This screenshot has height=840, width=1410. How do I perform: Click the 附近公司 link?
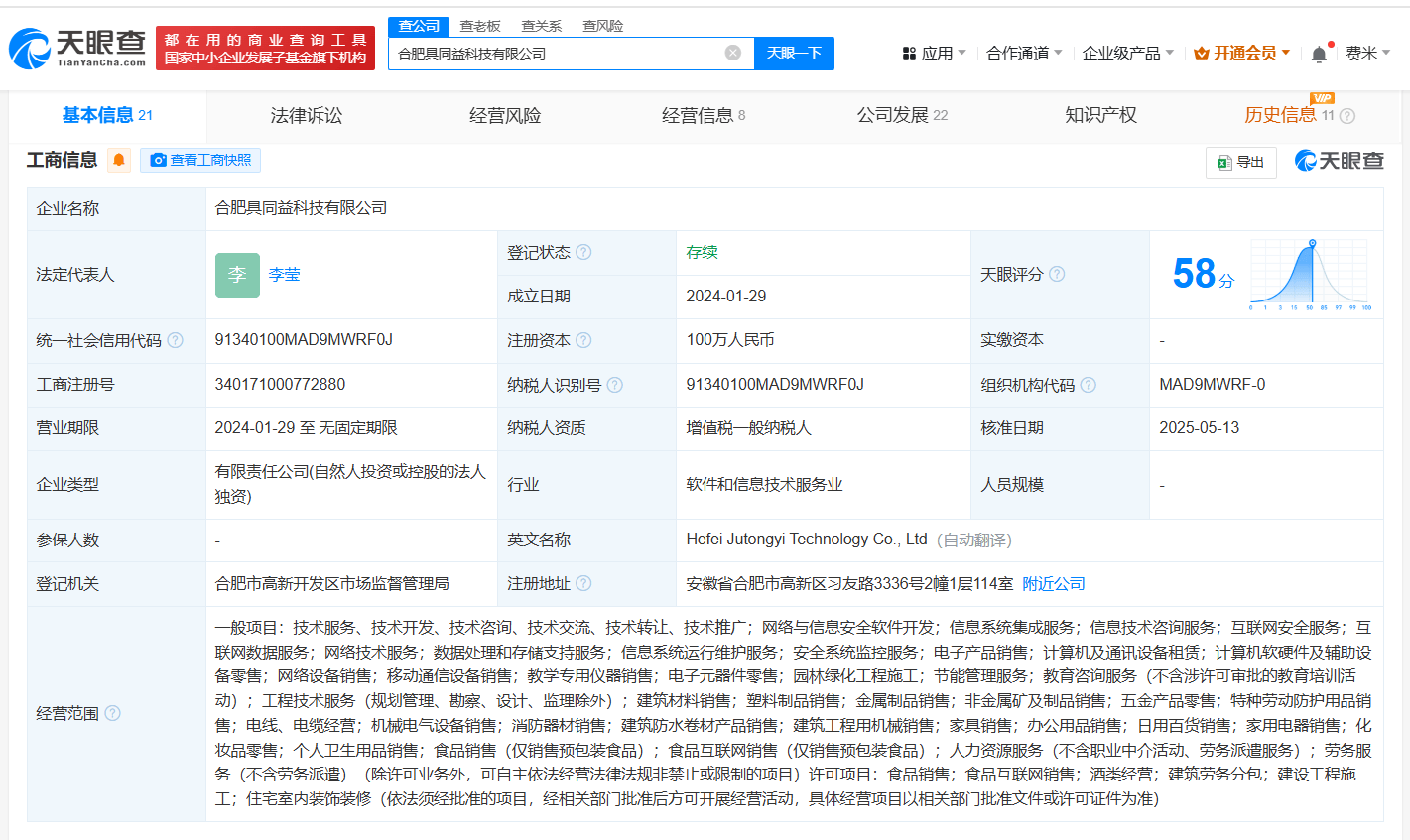pos(1054,584)
